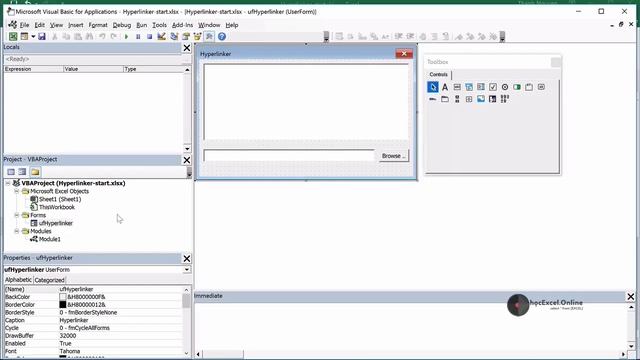Collapse the Microsoft Excel Objects folder
640x360 pixels.
17,191
